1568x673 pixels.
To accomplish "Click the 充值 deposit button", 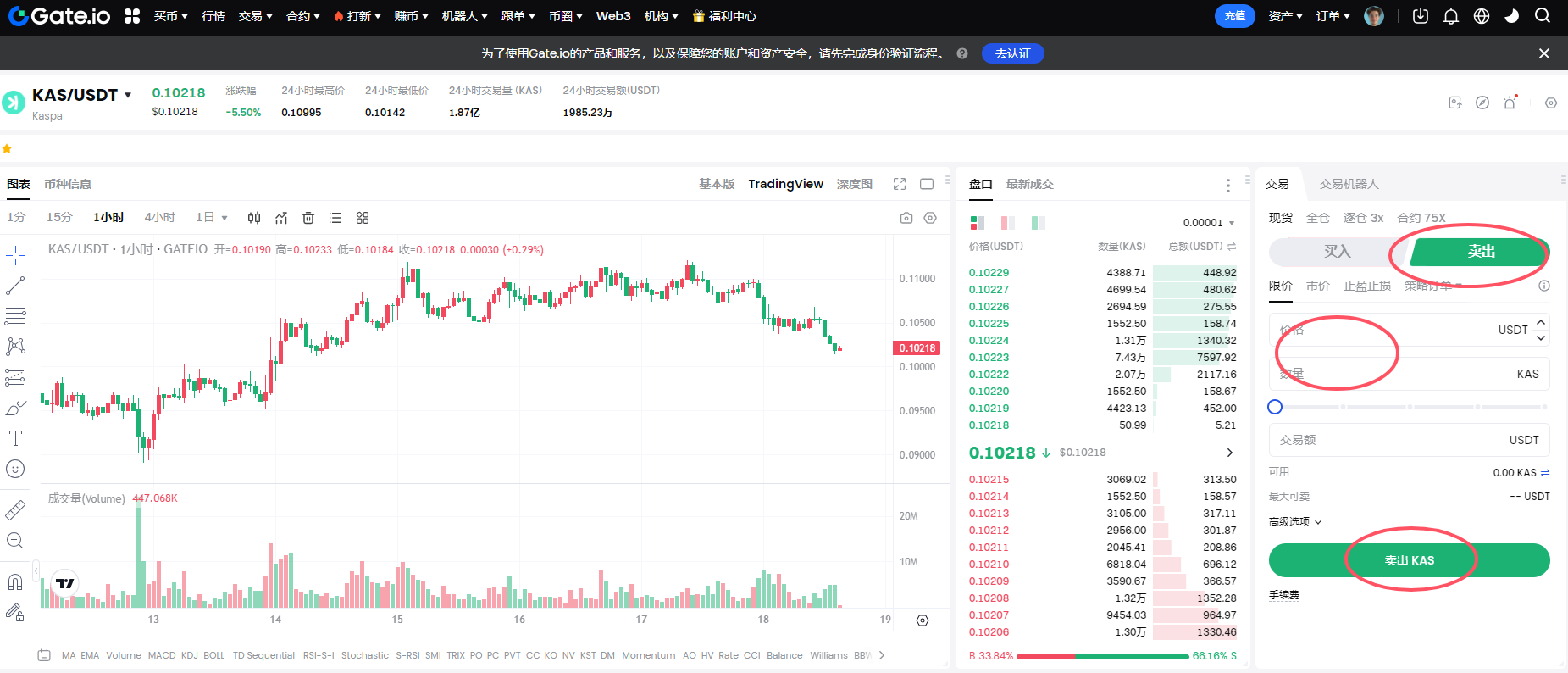I will click(1235, 16).
